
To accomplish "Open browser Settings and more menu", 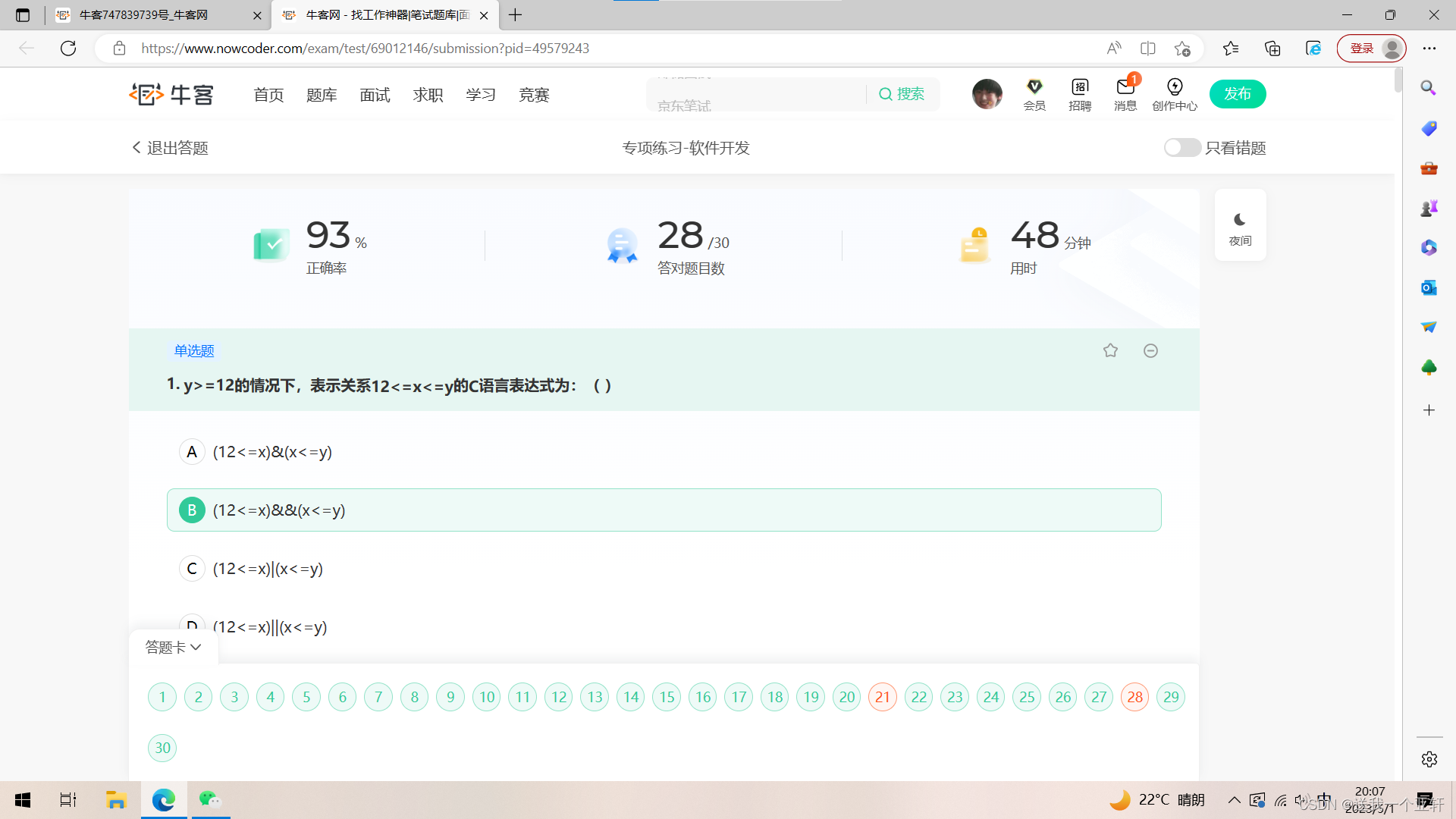I will click(x=1429, y=49).
